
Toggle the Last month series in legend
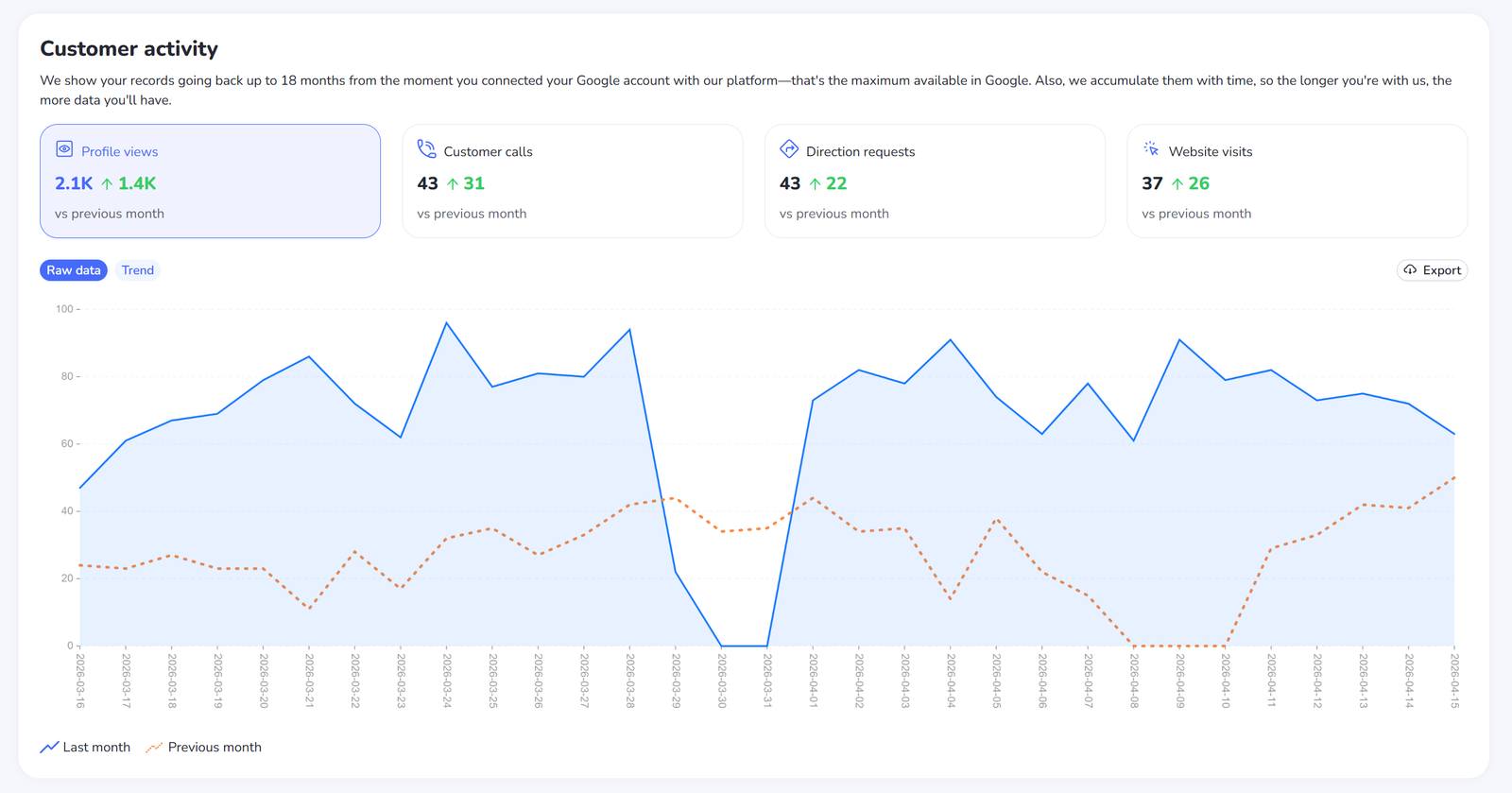pos(85,748)
